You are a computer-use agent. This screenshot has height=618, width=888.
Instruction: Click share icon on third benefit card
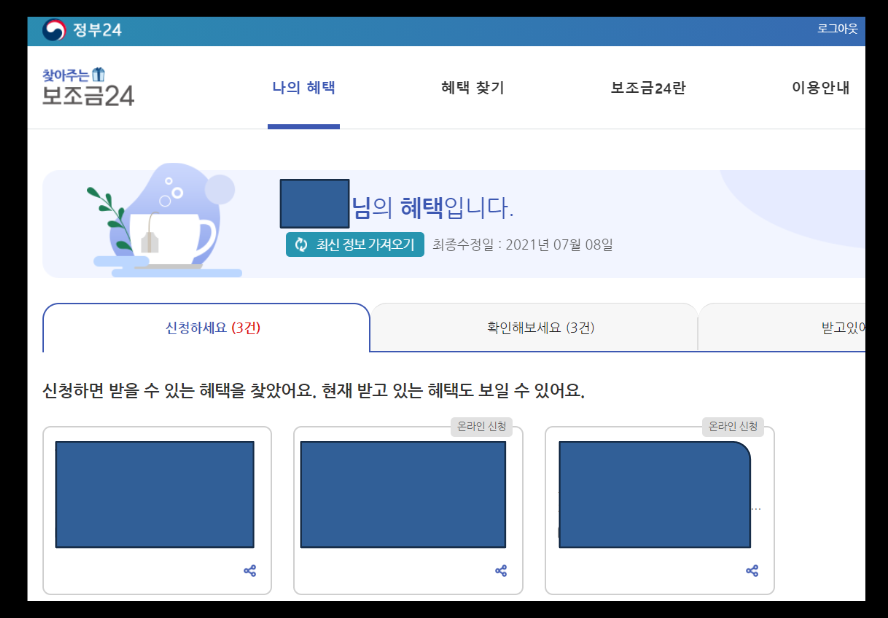(752, 570)
